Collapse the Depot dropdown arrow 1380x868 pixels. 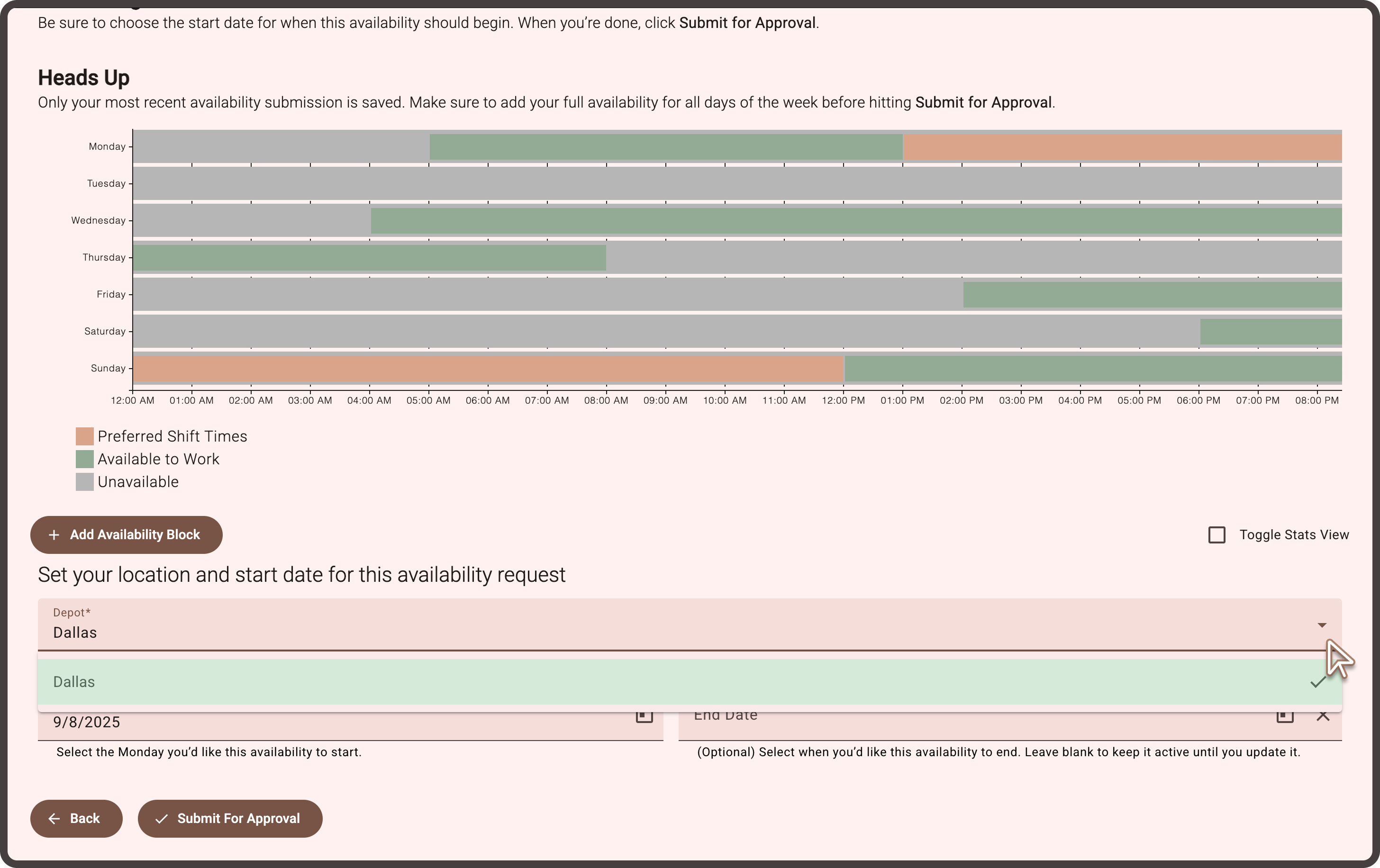1322,625
